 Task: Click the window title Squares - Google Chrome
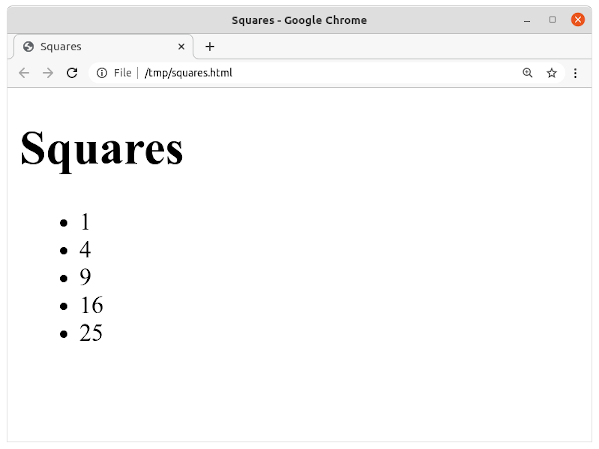[x=299, y=20]
